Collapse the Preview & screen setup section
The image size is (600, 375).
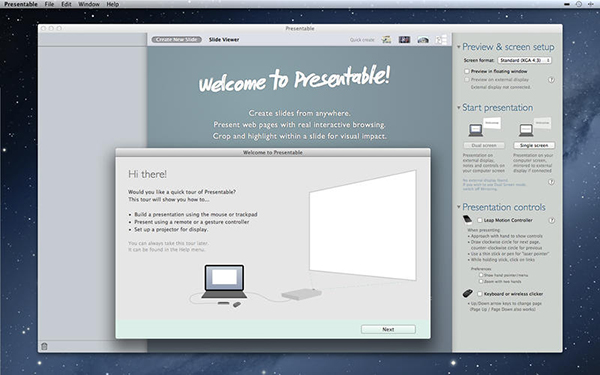point(458,47)
